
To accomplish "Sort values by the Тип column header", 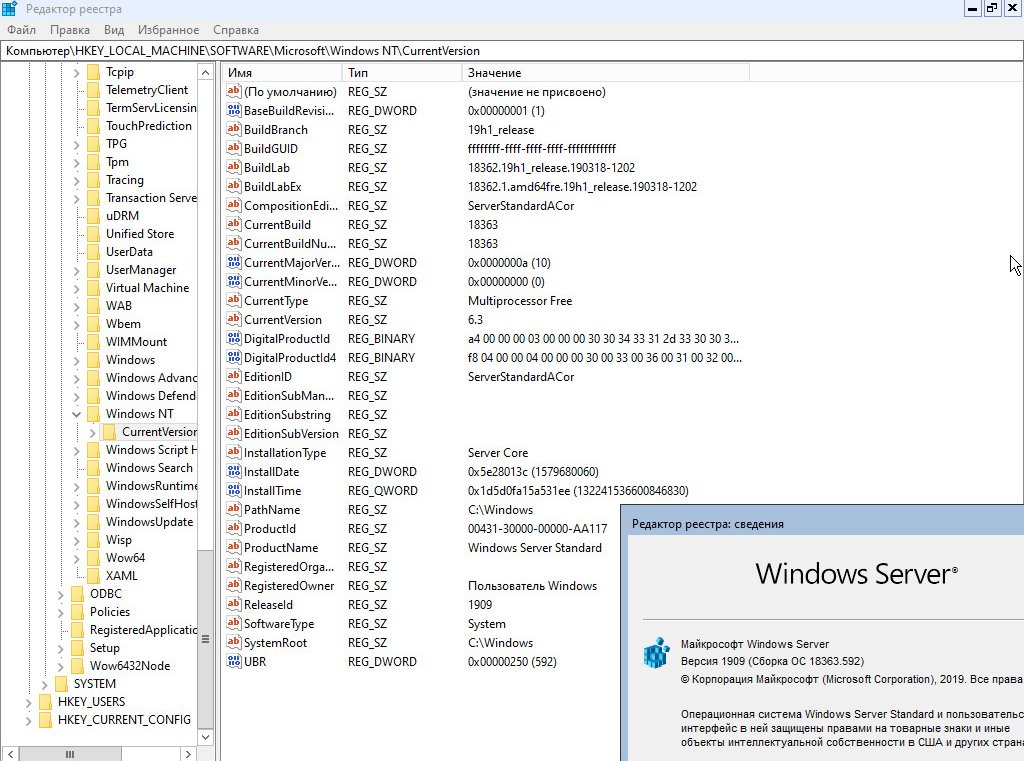I will click(402, 73).
